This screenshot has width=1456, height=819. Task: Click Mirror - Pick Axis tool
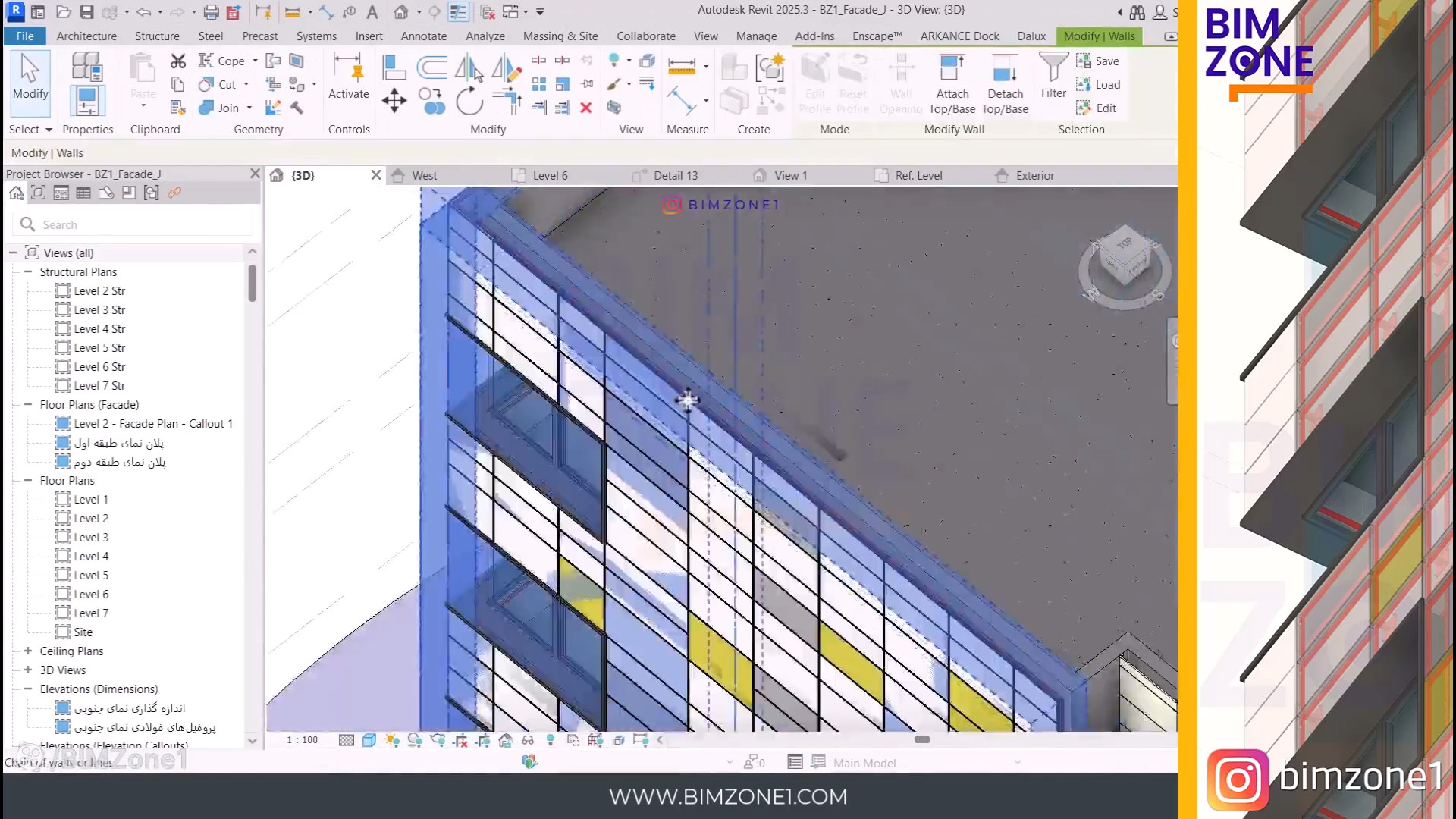point(469,68)
